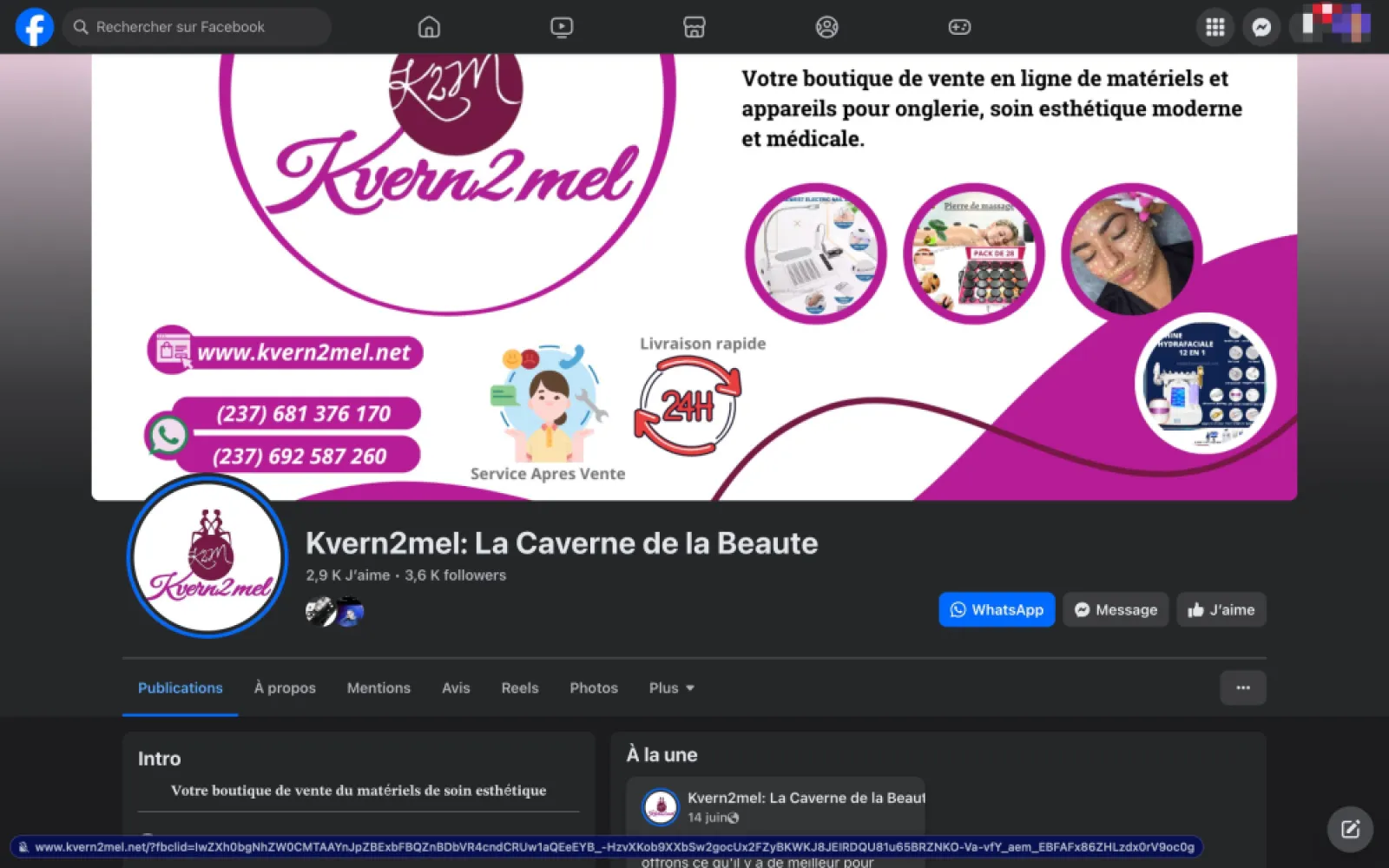Send a message with the Message button
Image resolution: width=1389 pixels, height=868 pixels.
coord(1116,609)
